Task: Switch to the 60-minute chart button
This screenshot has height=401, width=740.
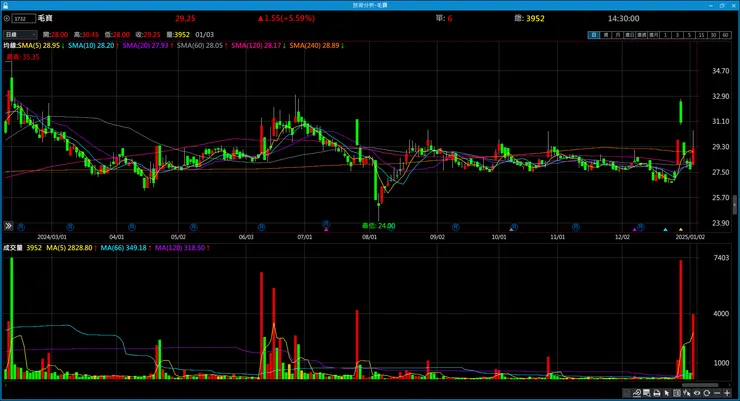Action: tap(725, 35)
